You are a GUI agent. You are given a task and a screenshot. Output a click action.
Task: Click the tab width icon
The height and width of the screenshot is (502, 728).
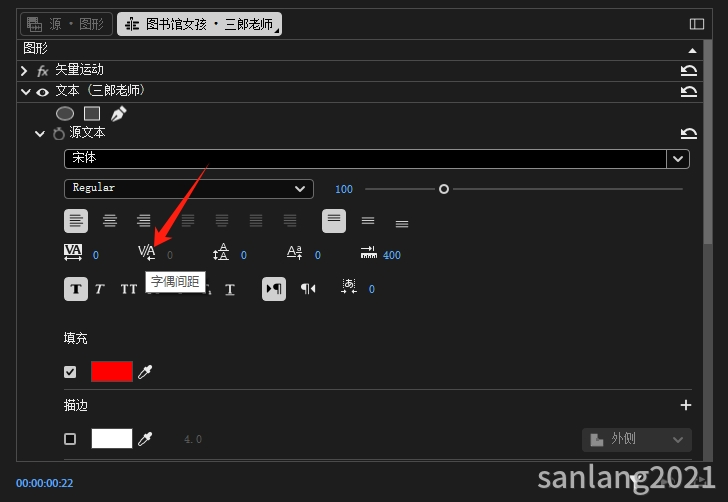(x=369, y=252)
